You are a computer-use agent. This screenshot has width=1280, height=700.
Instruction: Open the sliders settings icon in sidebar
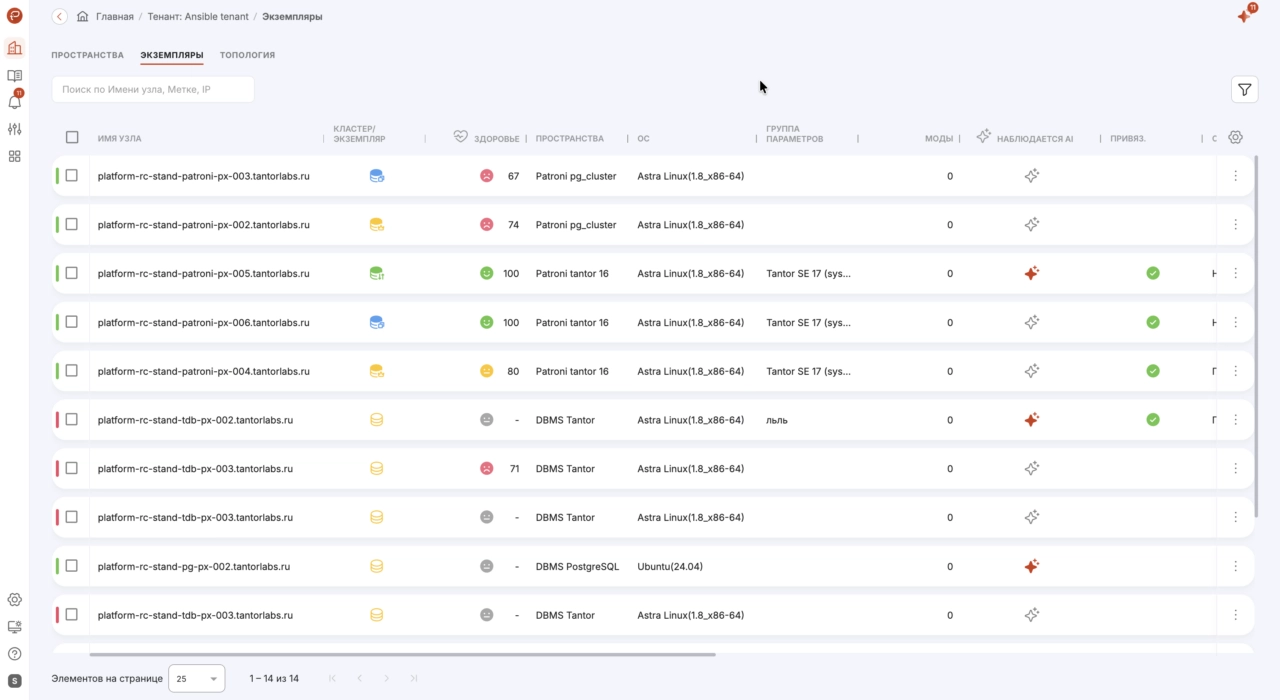click(14, 129)
